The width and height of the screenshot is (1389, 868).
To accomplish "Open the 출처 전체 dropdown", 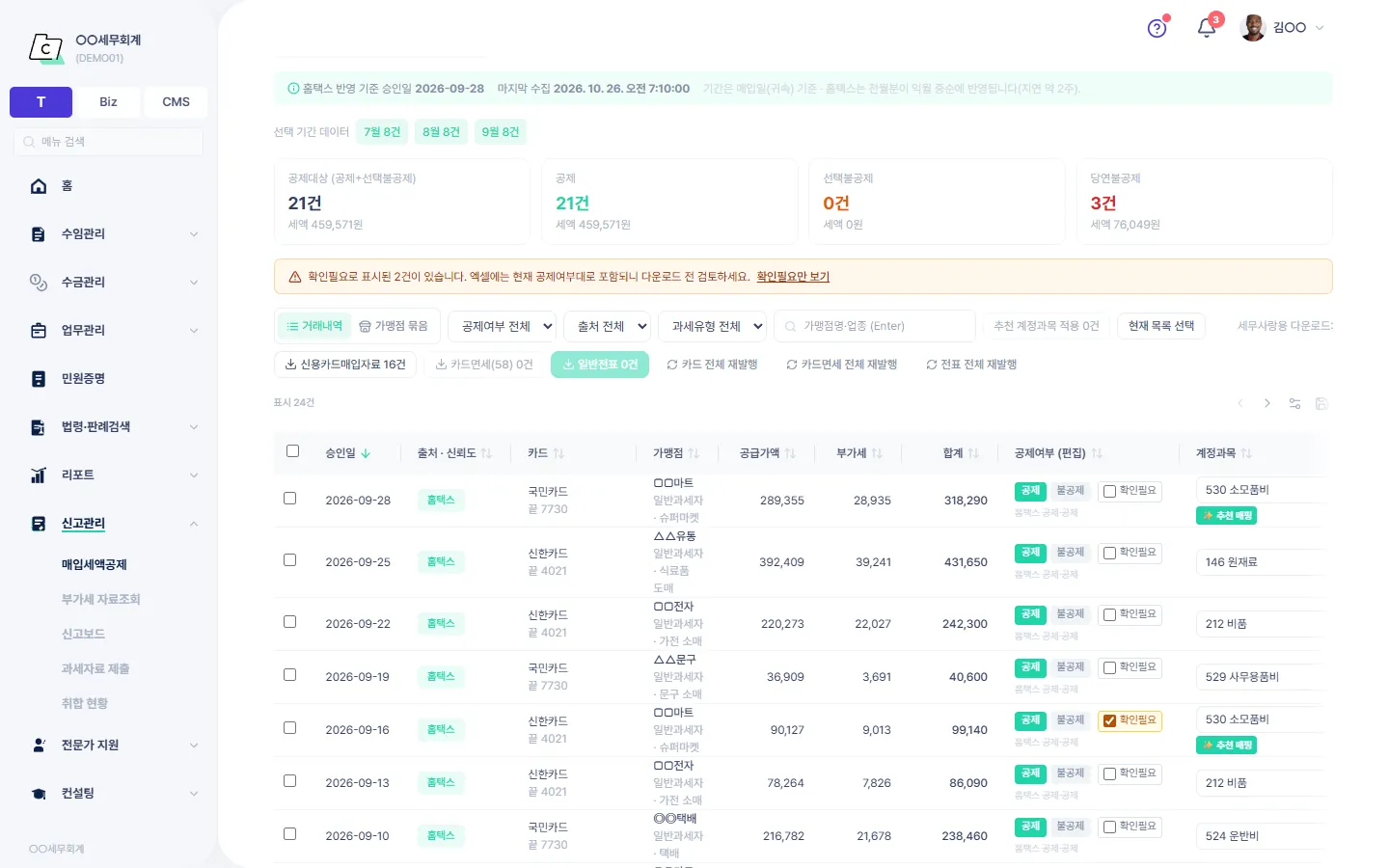I will pyautogui.click(x=608, y=326).
